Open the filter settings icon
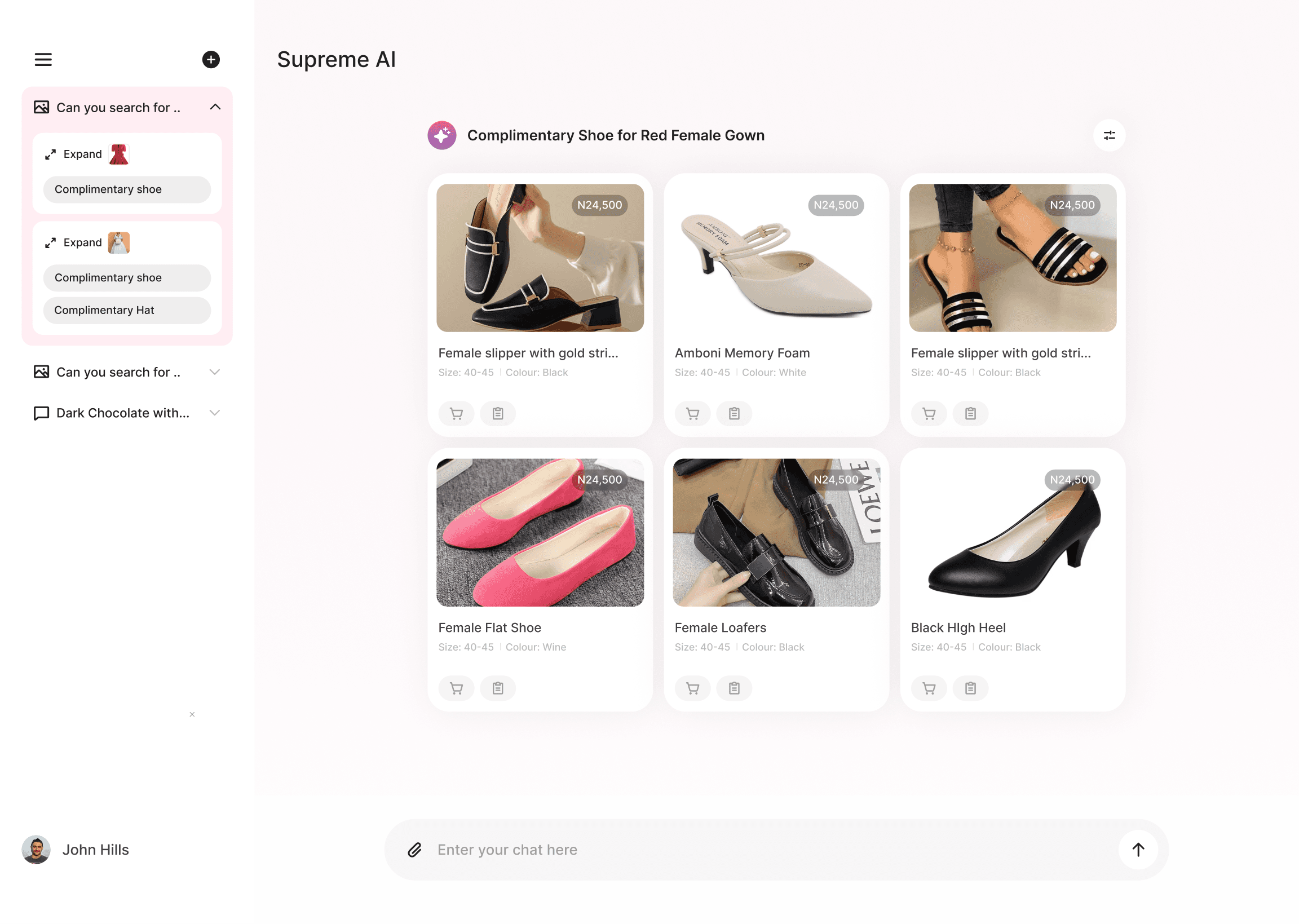Viewport: 1299px width, 924px height. point(1108,135)
